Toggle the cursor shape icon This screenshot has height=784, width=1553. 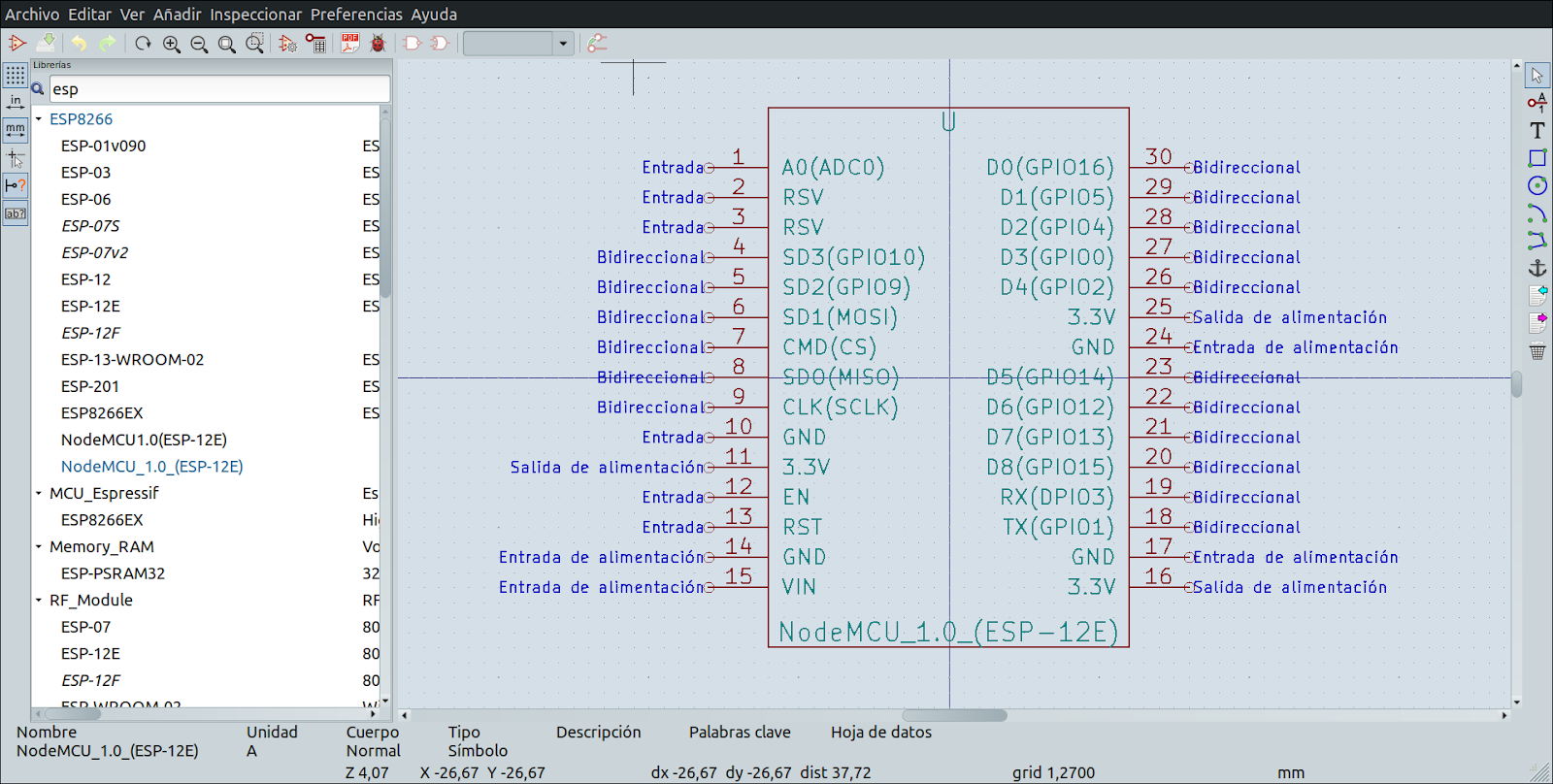coord(16,158)
